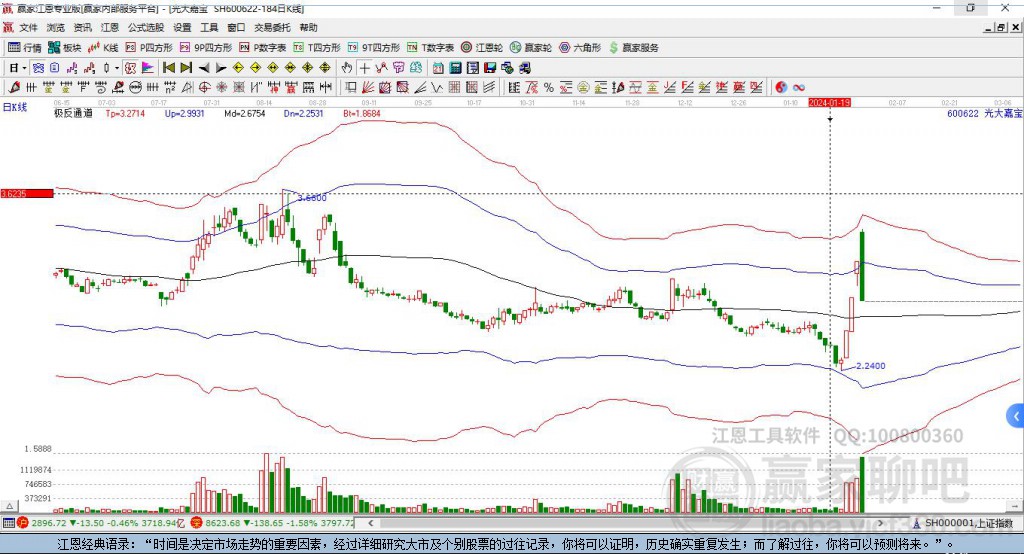
Task: Open the 9P四方形 tool
Action: 206,48
